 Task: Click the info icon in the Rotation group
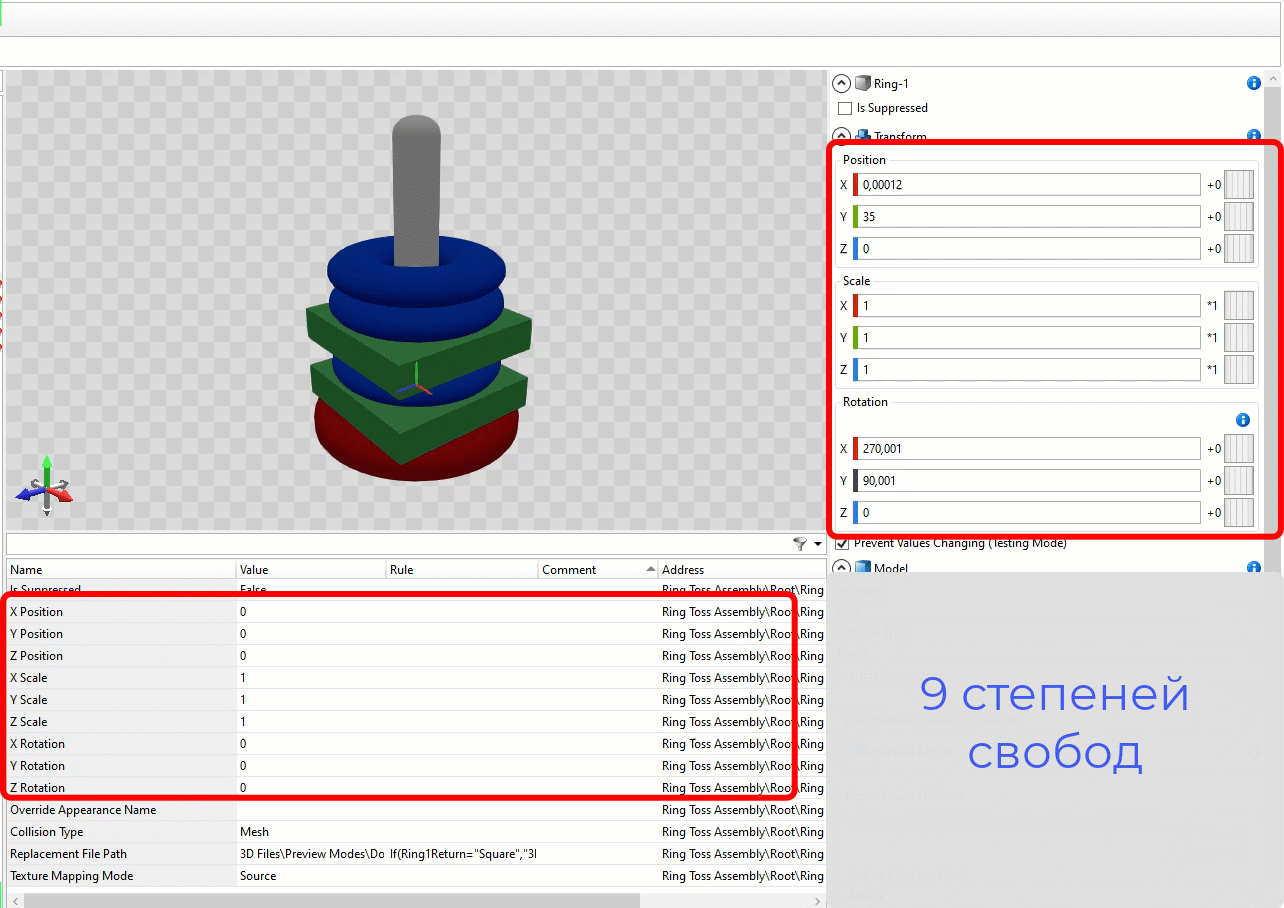1243,420
